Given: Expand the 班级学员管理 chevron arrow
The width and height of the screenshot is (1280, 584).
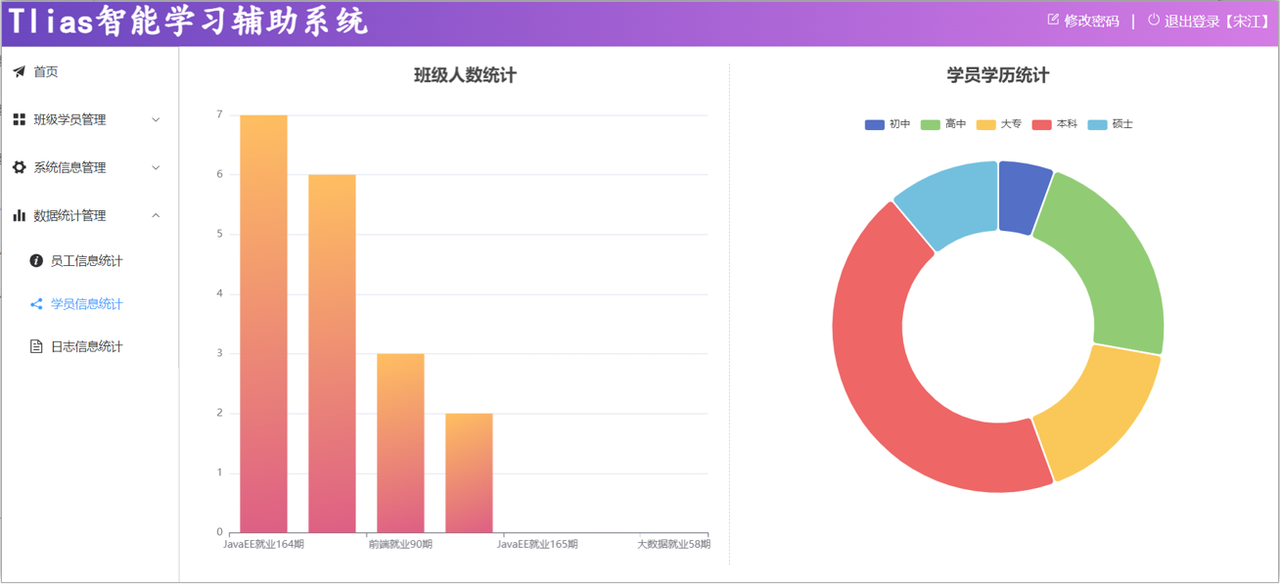Looking at the screenshot, I should click(155, 120).
